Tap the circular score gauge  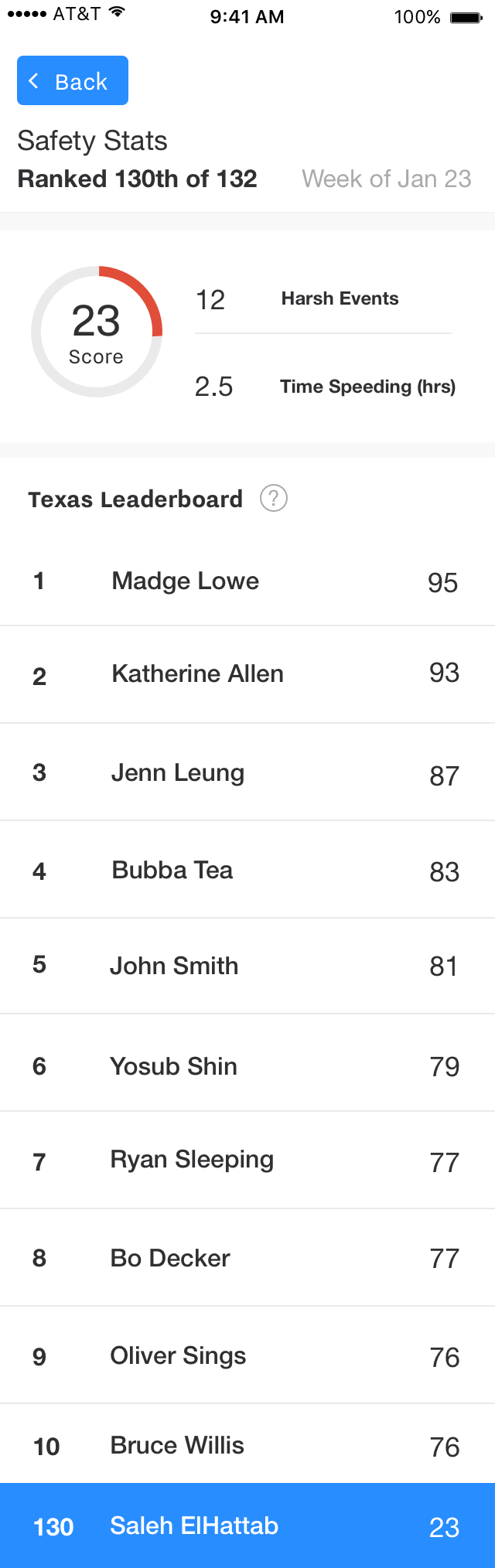pyautogui.click(x=97, y=332)
